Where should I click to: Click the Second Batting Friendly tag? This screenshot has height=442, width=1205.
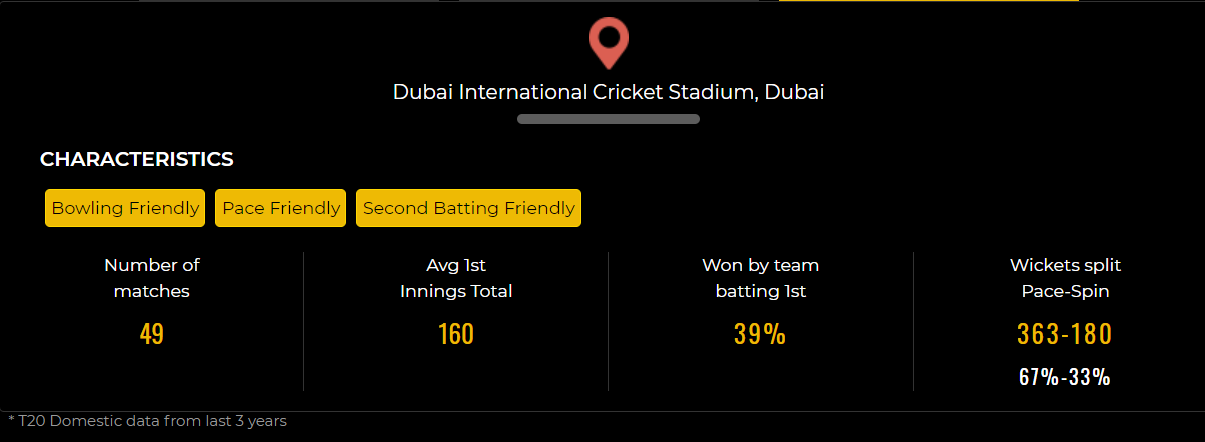pos(468,208)
